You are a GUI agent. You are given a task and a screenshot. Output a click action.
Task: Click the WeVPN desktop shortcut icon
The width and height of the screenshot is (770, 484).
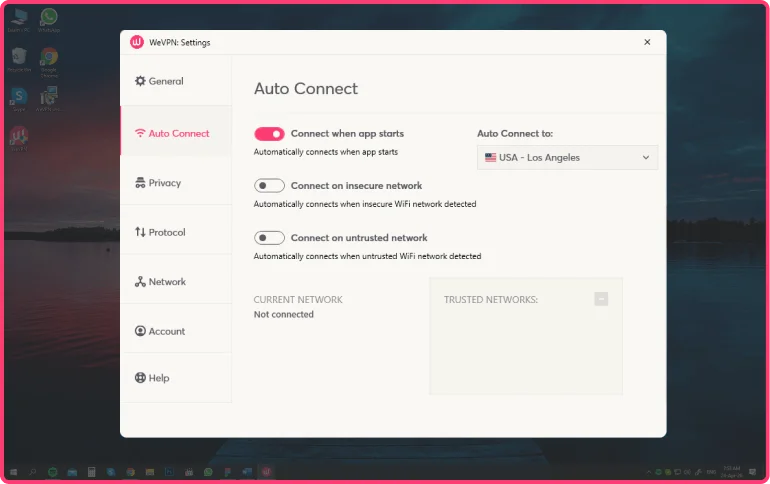(19, 138)
